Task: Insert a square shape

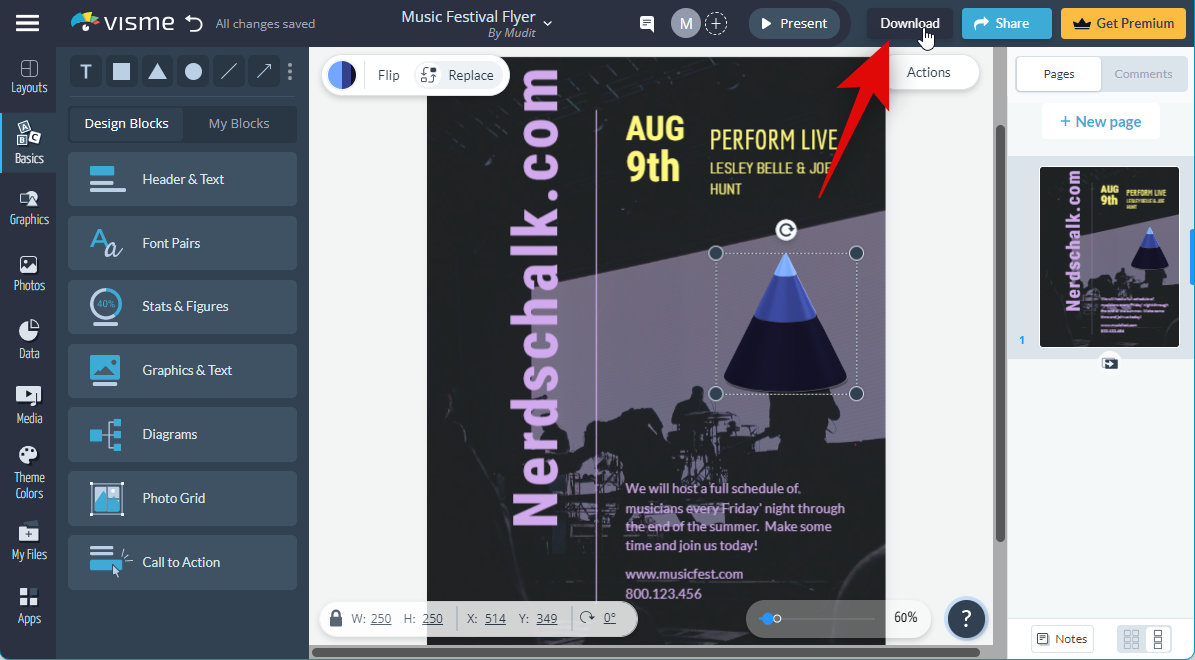Action: pyautogui.click(x=121, y=72)
